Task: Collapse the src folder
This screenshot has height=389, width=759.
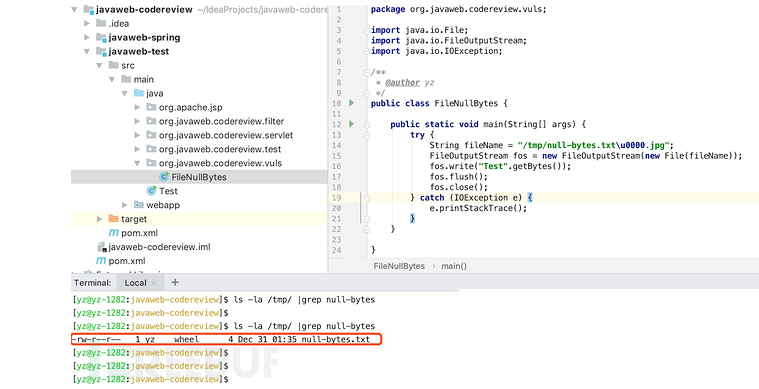Action: pos(99,65)
